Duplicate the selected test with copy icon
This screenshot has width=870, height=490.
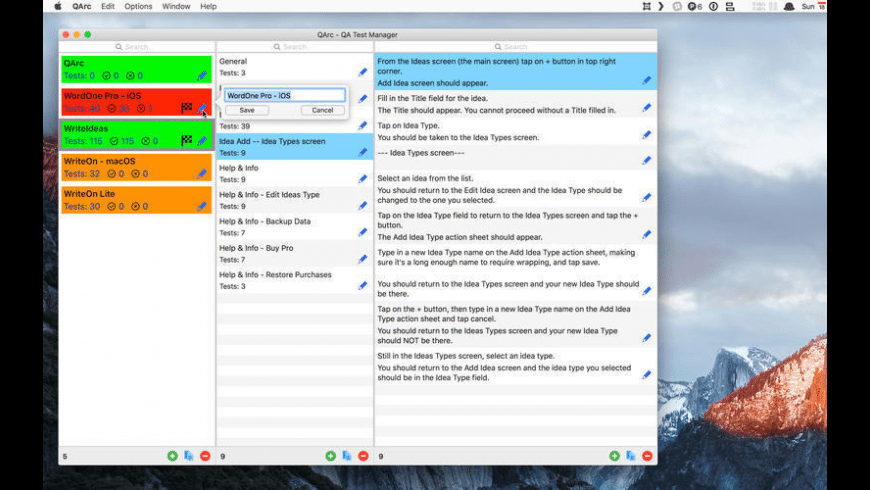[x=631, y=456]
